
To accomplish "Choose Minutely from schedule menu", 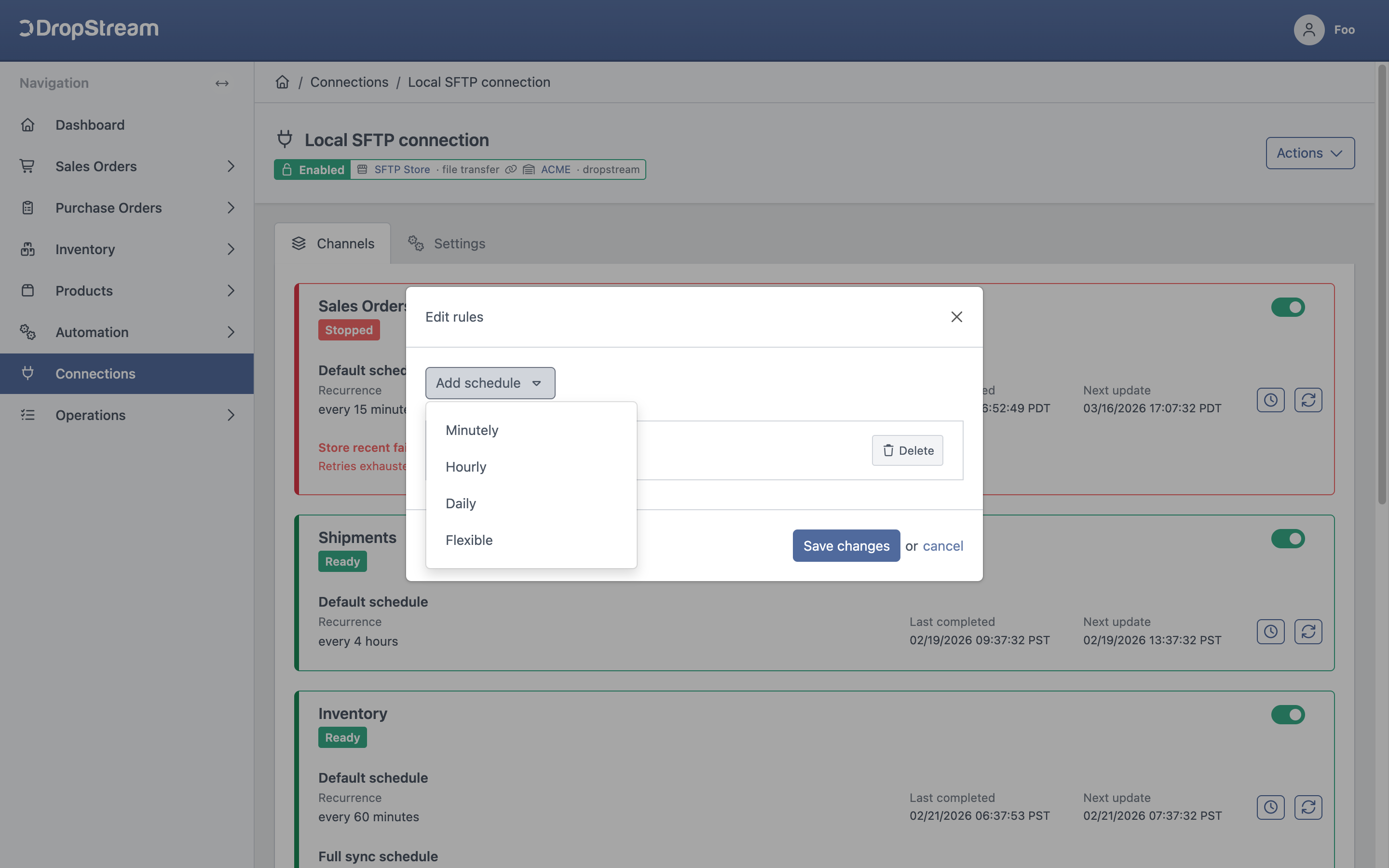I will coord(531,430).
